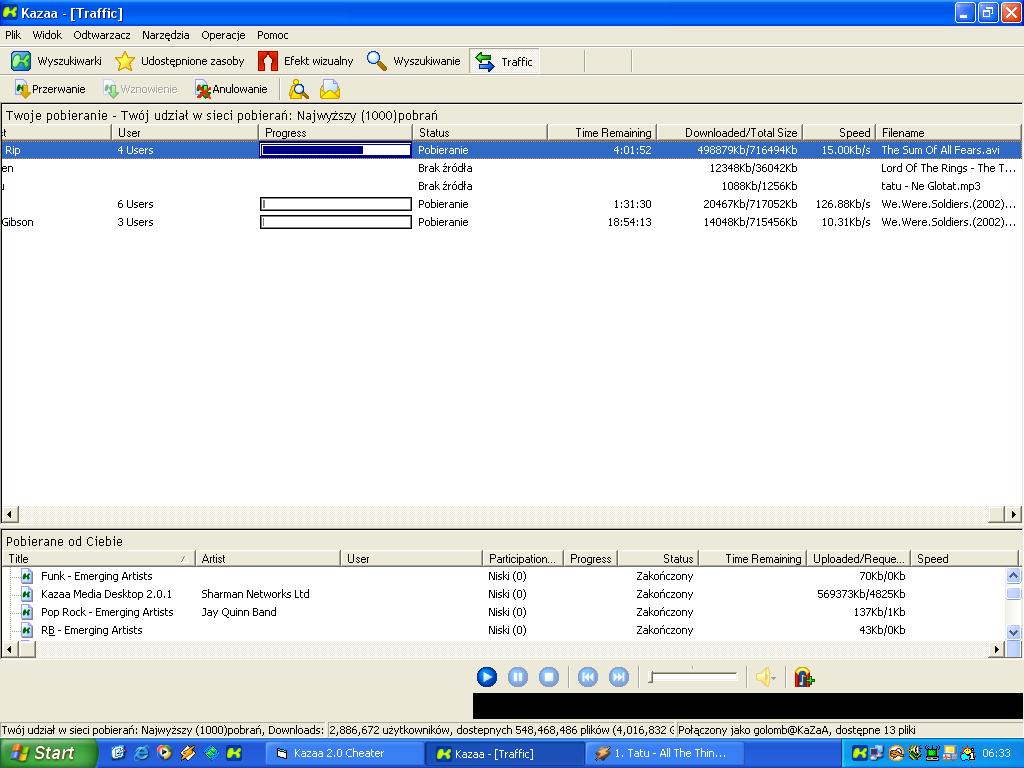Sort downloads by Downloaded/Total Size column
This screenshot has height=768, width=1024.
(x=729, y=133)
